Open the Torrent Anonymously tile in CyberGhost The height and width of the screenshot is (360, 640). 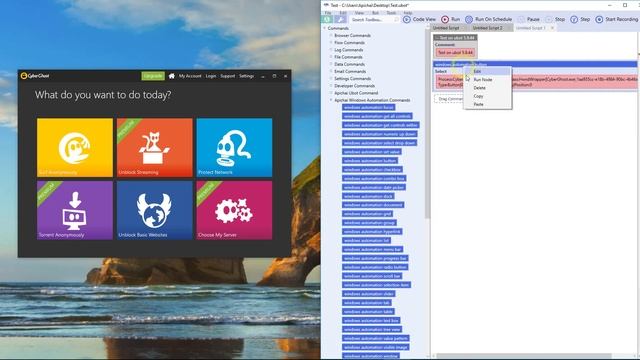(75, 210)
